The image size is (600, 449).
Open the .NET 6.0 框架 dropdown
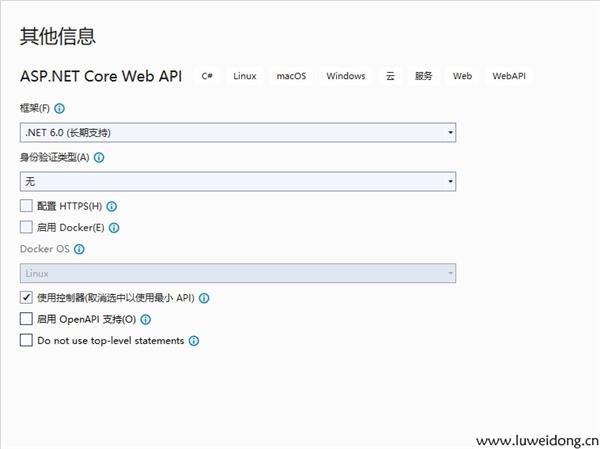coord(238,132)
